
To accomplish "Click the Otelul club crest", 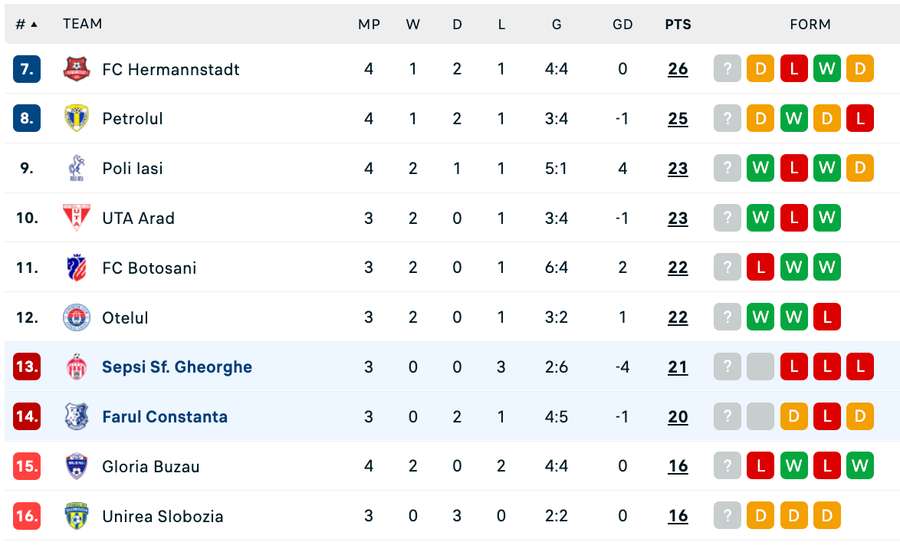I will [x=76, y=317].
